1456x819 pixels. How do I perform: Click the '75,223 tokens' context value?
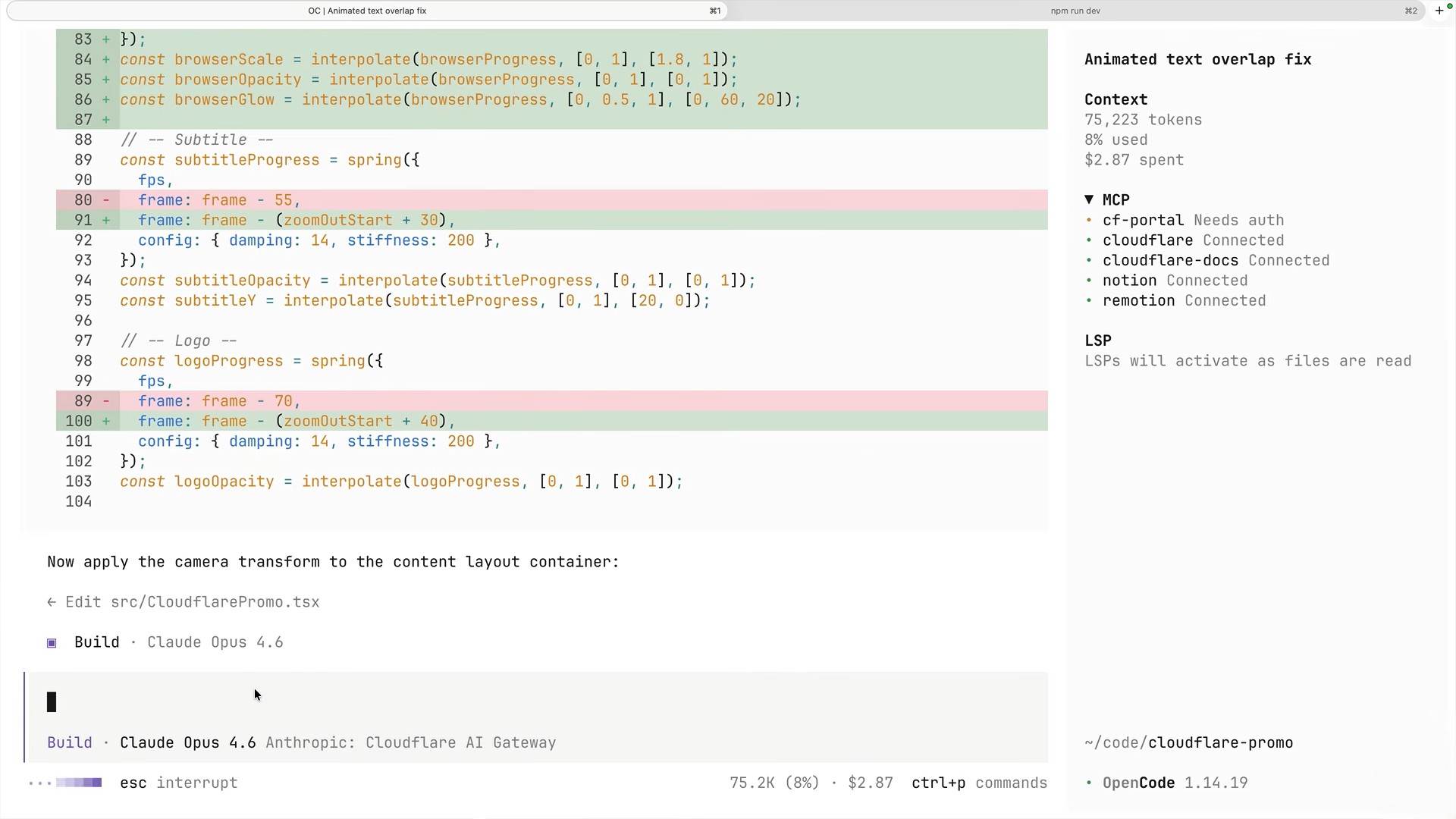point(1143,120)
